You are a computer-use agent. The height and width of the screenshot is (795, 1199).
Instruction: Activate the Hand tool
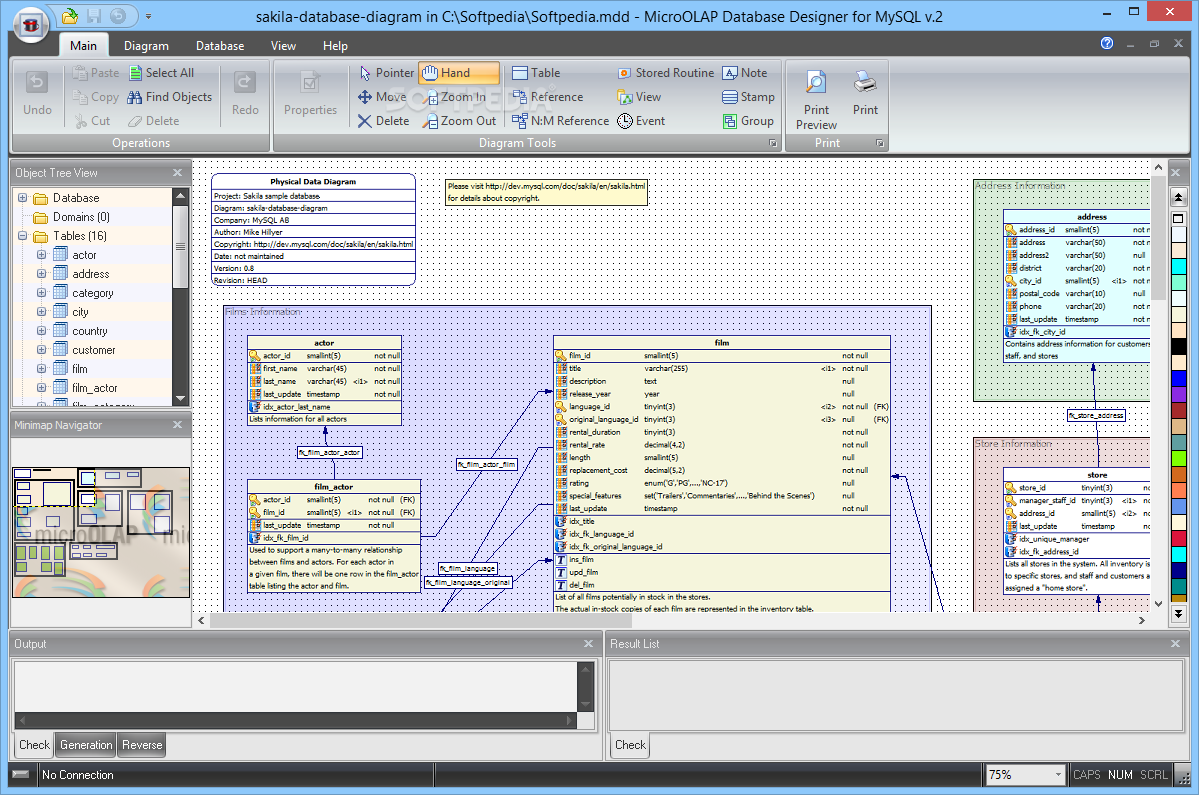coord(459,73)
